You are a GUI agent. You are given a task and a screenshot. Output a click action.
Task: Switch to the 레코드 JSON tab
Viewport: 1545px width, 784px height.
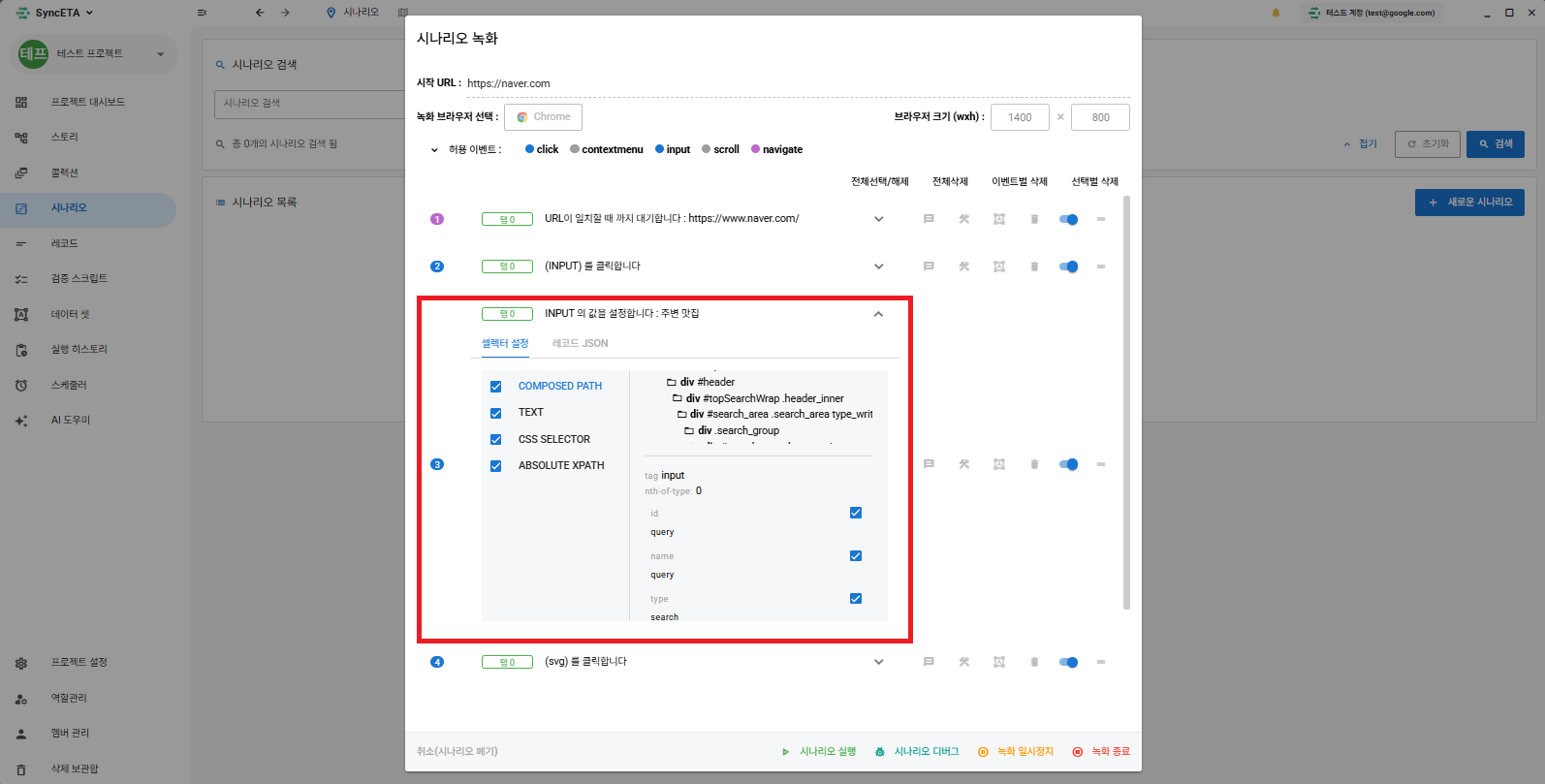click(581, 343)
